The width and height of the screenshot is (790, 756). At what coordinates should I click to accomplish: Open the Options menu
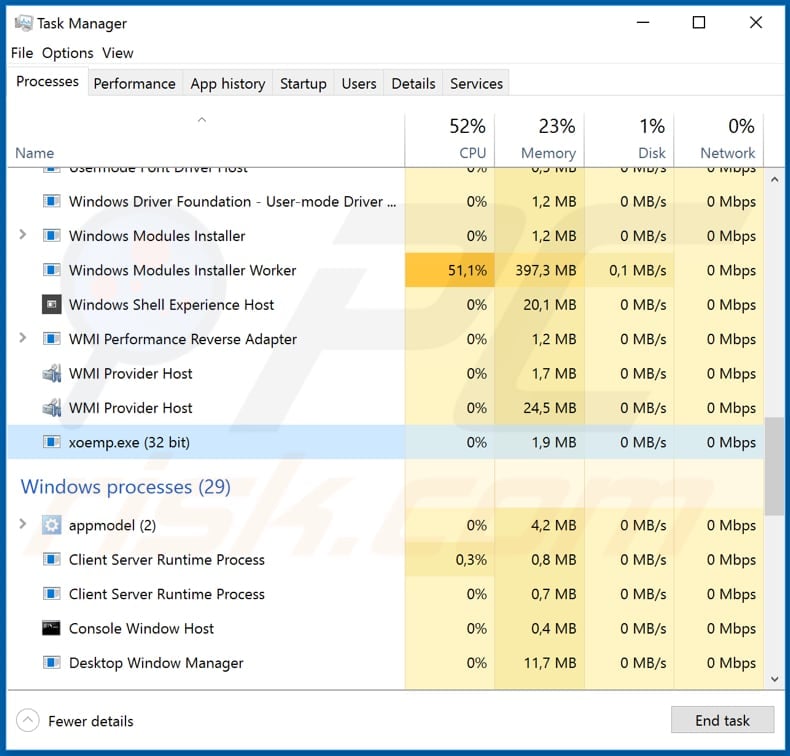[x=68, y=53]
